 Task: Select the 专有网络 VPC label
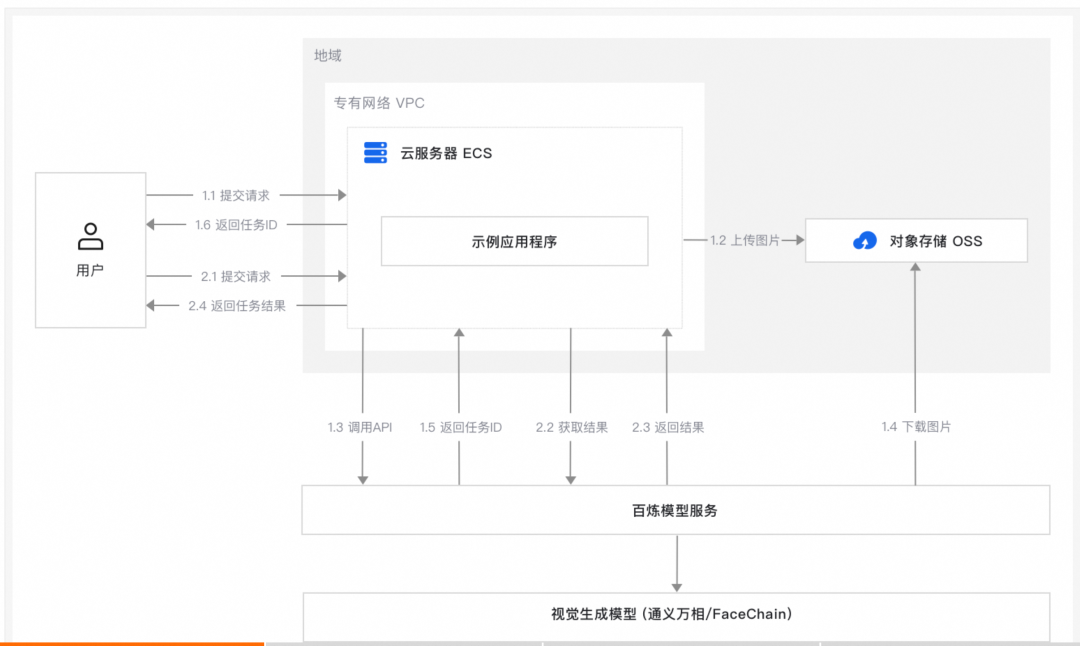[x=380, y=103]
